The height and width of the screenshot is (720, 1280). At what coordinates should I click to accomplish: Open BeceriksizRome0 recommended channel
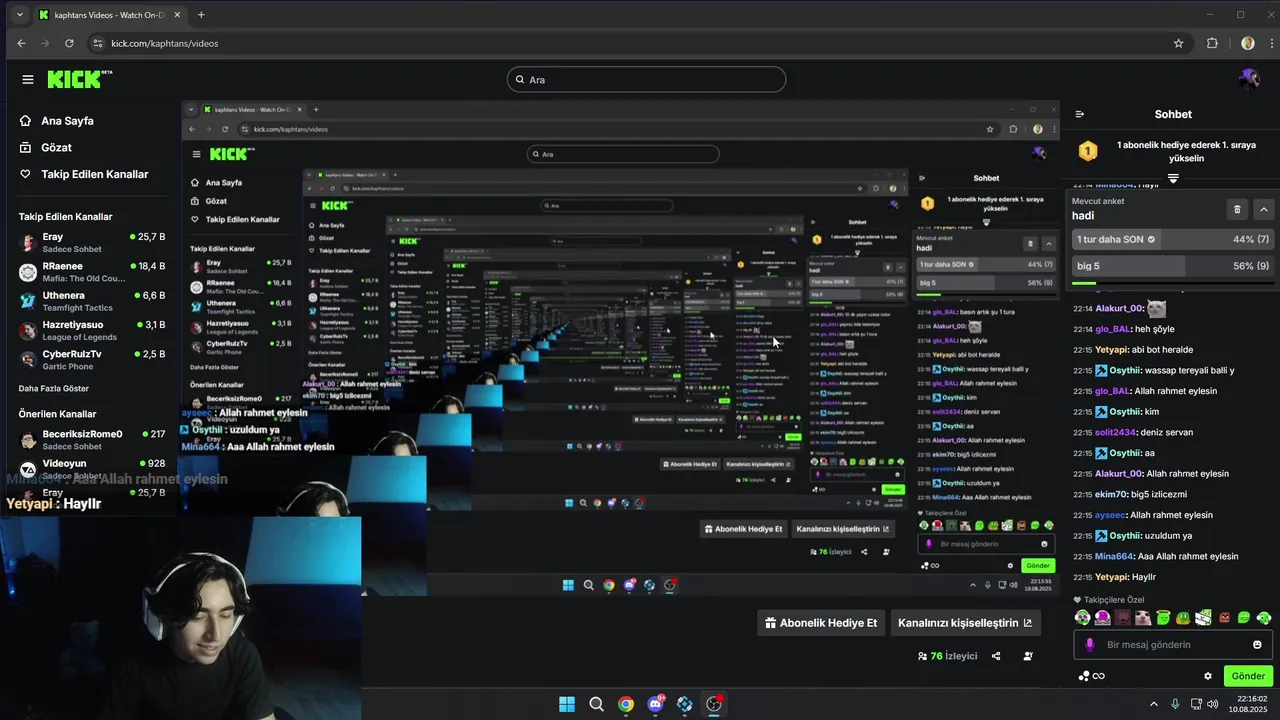click(92, 440)
